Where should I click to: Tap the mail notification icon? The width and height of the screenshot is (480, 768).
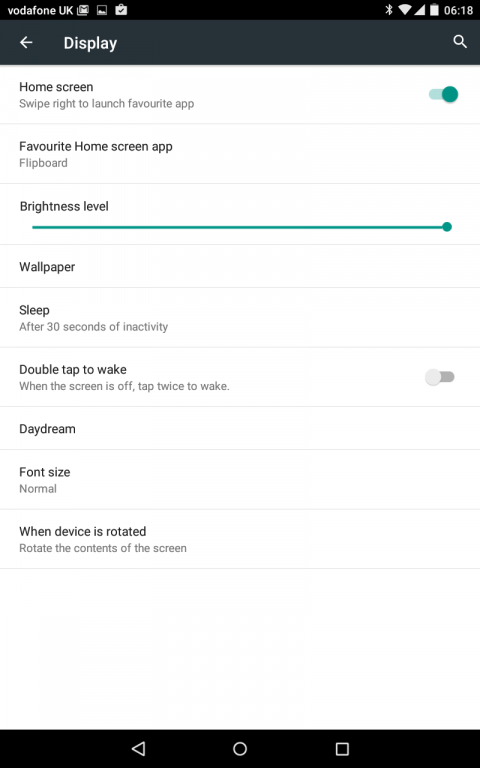pos(83,10)
